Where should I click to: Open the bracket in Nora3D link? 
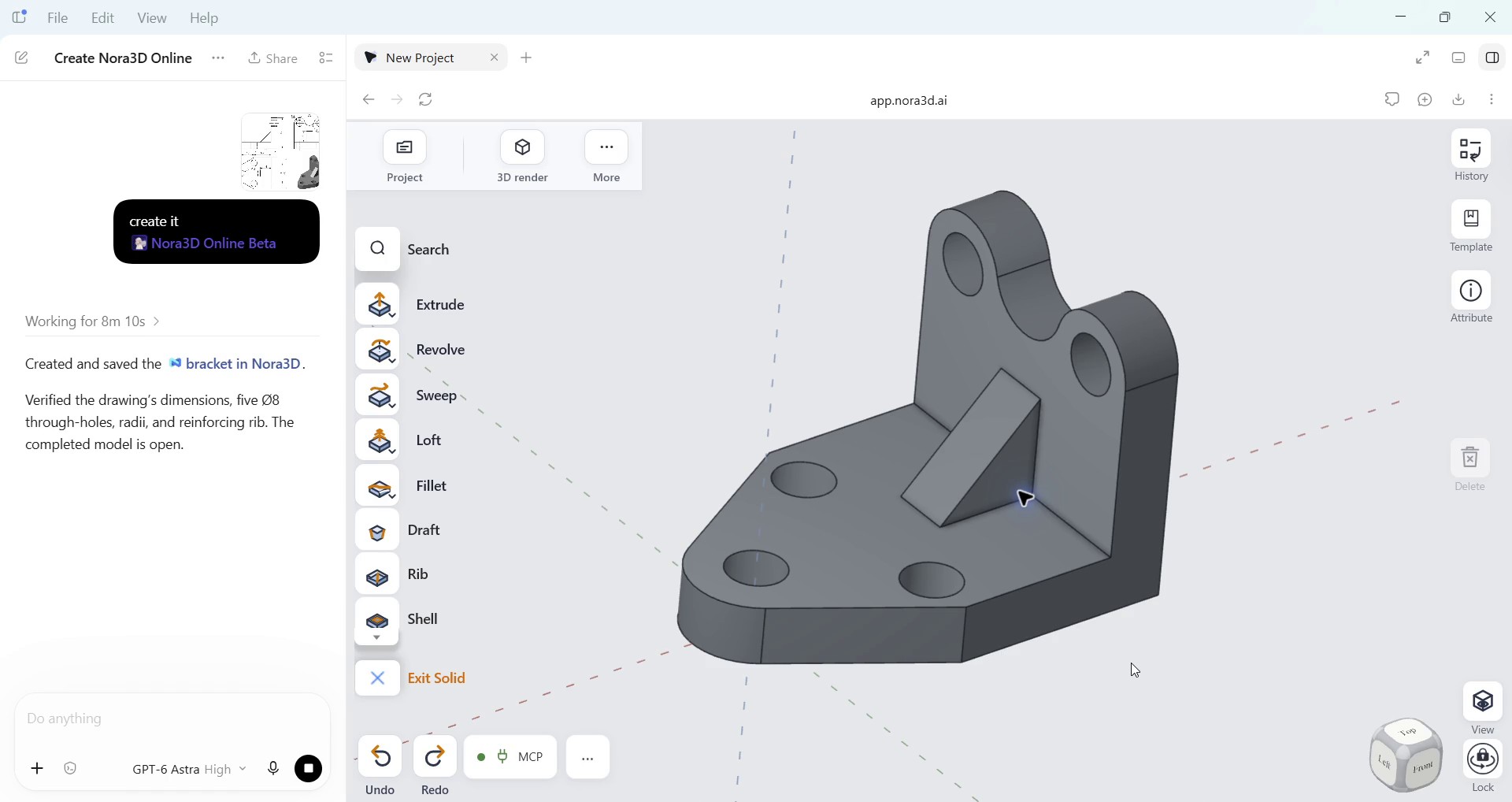pyautogui.click(x=235, y=364)
